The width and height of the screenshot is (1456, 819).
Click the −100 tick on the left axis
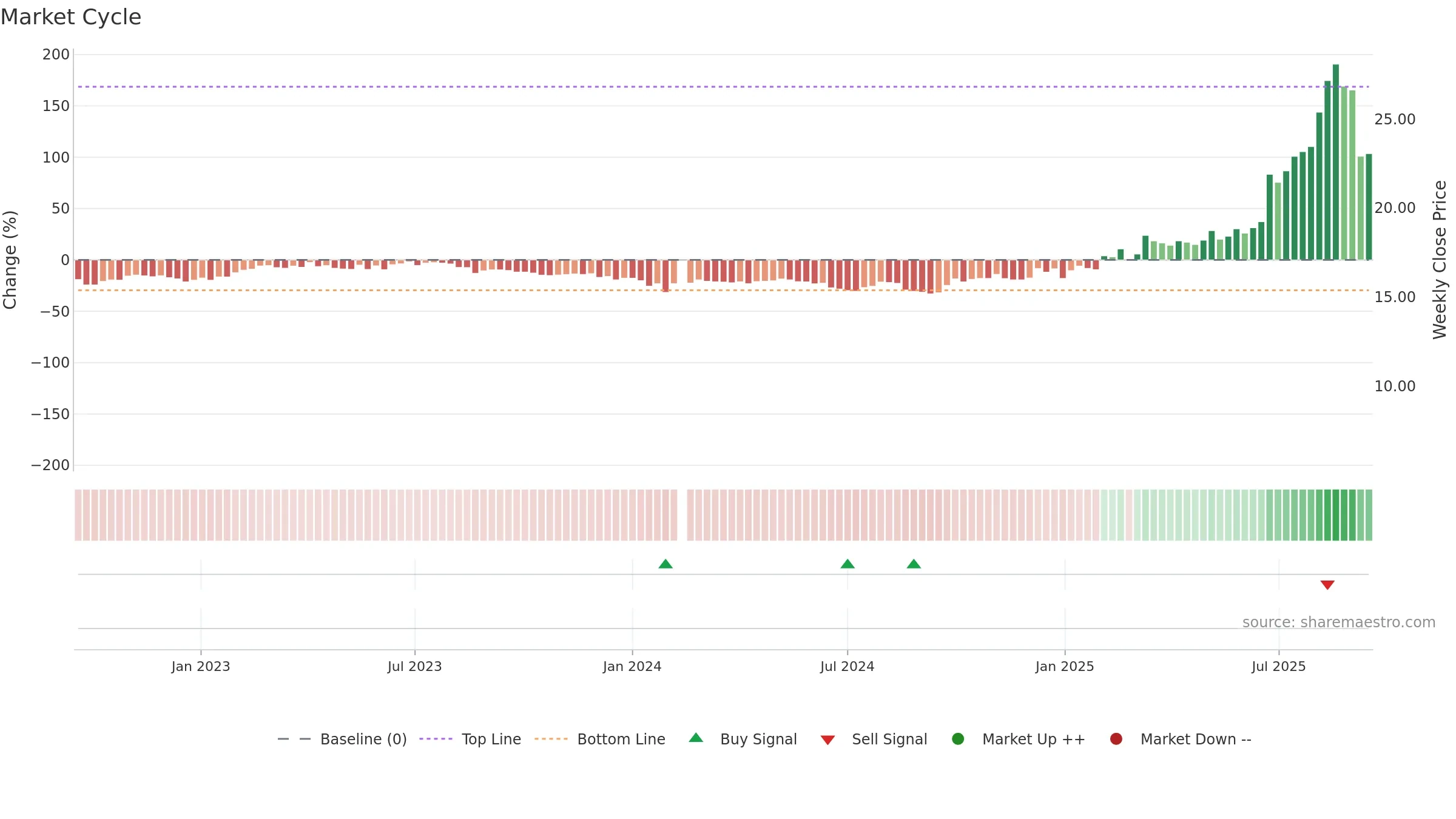50,363
